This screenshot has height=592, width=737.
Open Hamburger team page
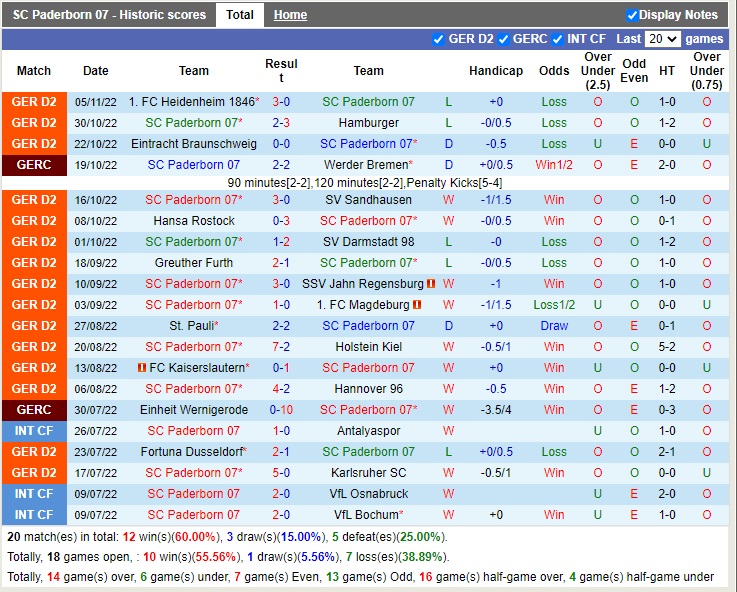pos(368,123)
